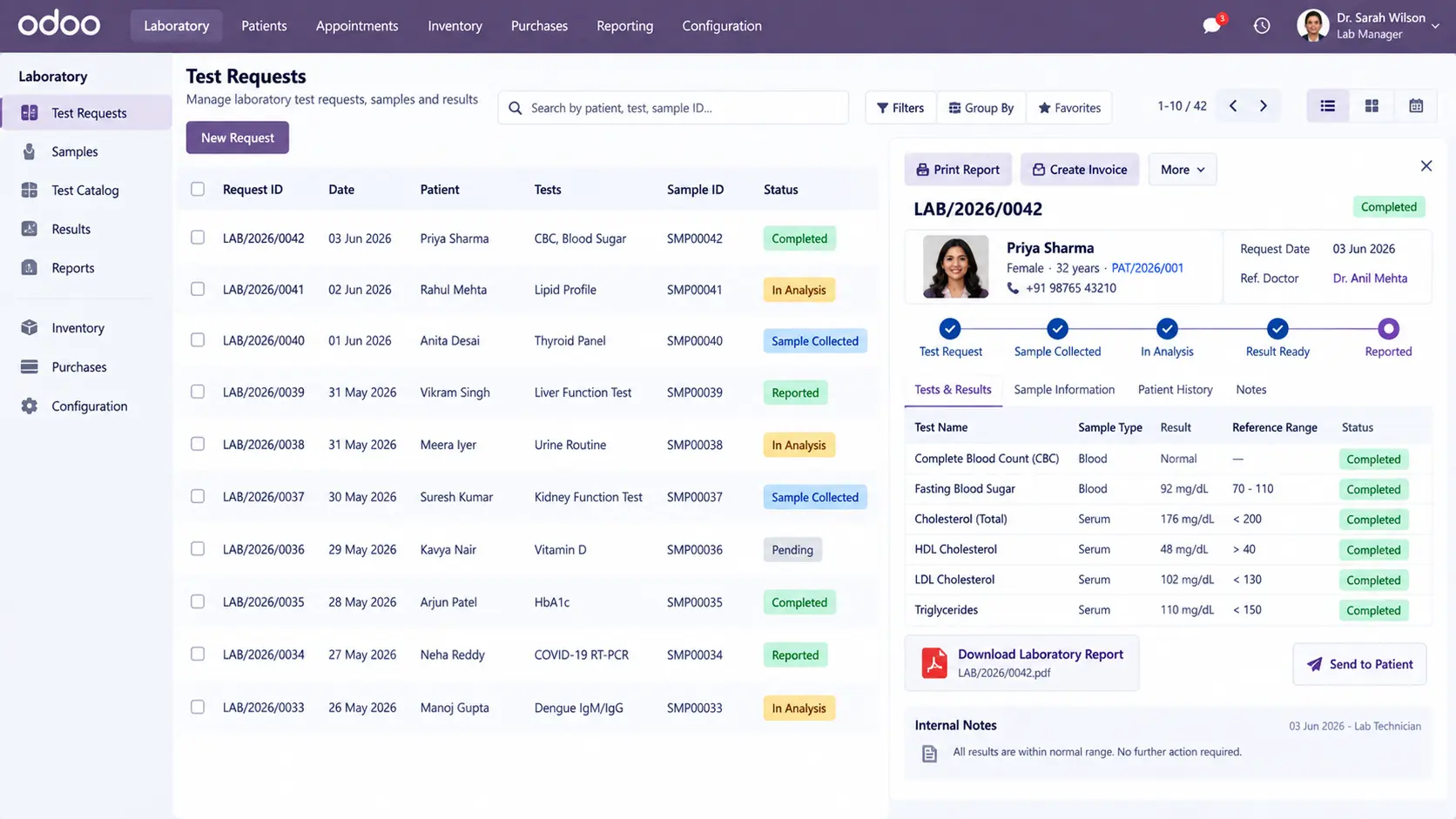Click the In Analysis stage marker

[1167, 329]
